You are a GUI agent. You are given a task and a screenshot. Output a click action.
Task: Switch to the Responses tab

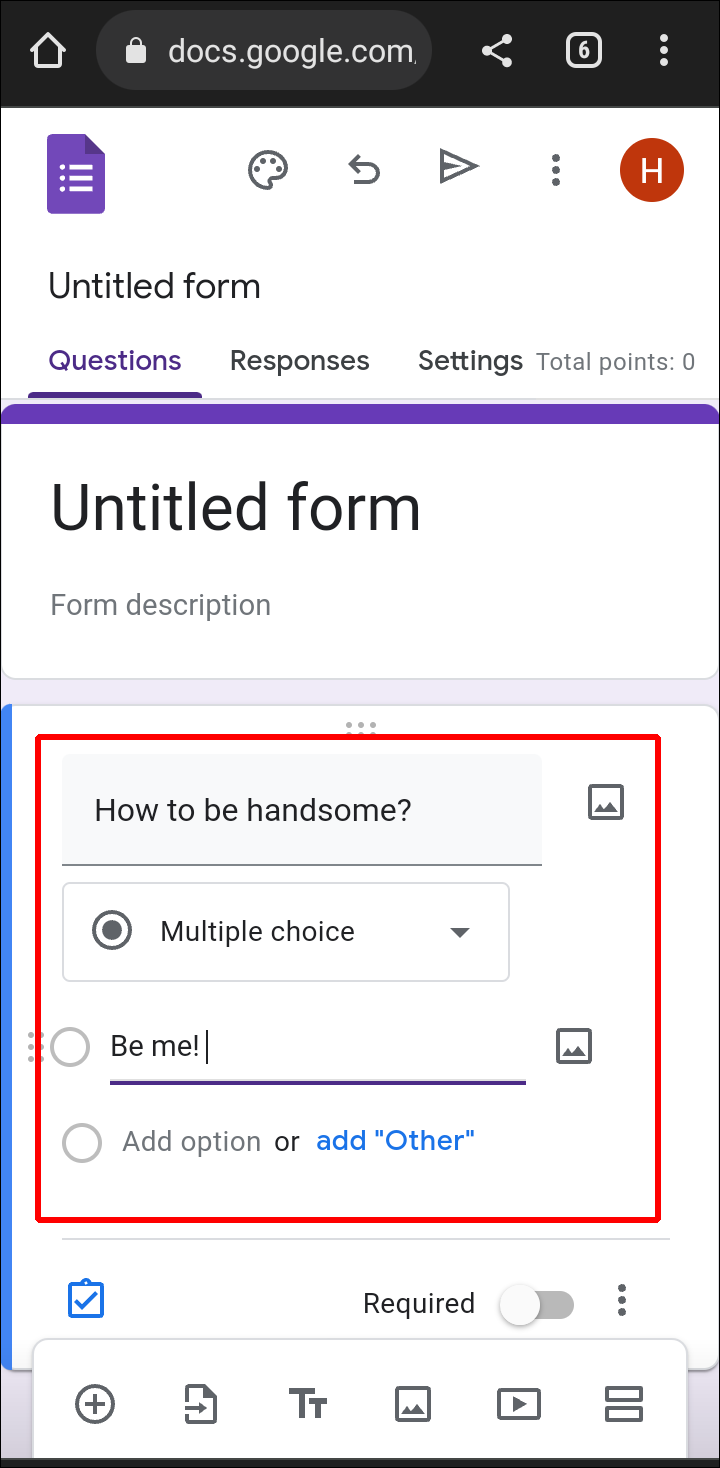point(299,361)
